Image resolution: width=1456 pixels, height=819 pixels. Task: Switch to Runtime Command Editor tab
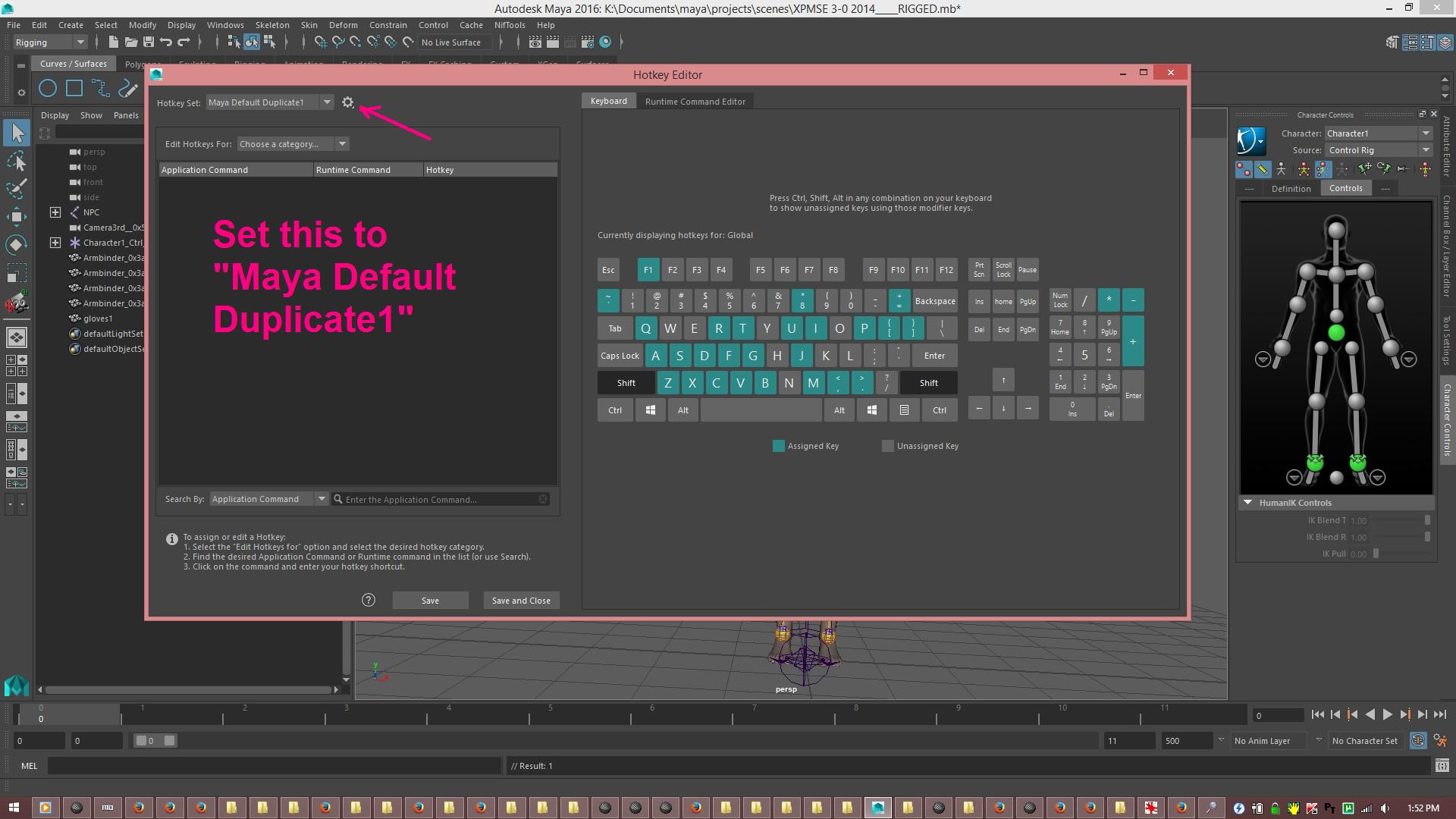pos(695,102)
